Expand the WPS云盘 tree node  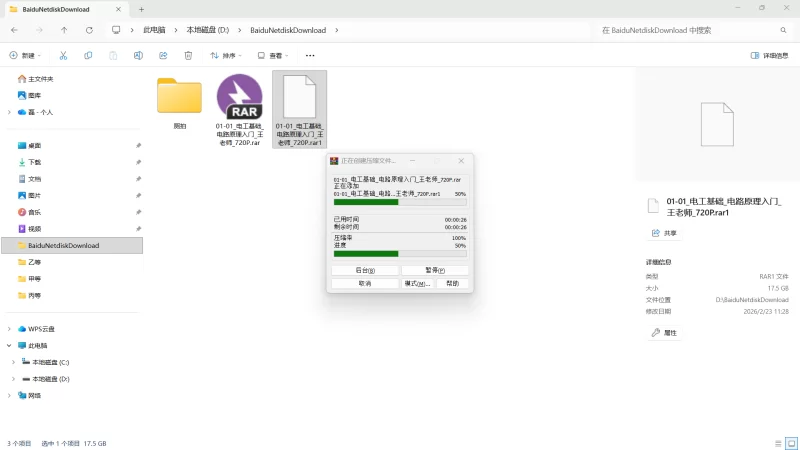click(x=9, y=329)
